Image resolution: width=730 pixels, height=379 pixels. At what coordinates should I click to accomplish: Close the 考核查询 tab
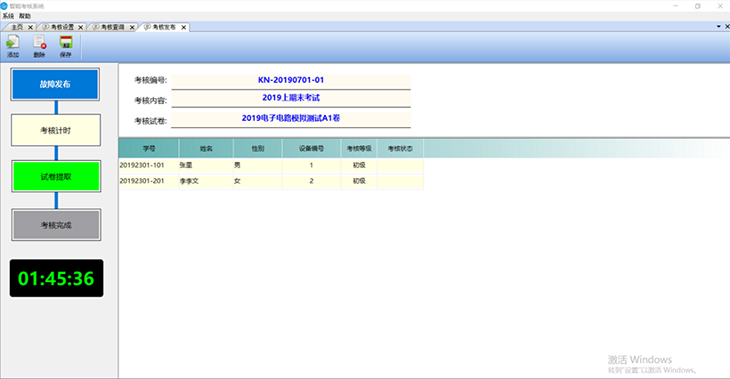(x=132, y=27)
